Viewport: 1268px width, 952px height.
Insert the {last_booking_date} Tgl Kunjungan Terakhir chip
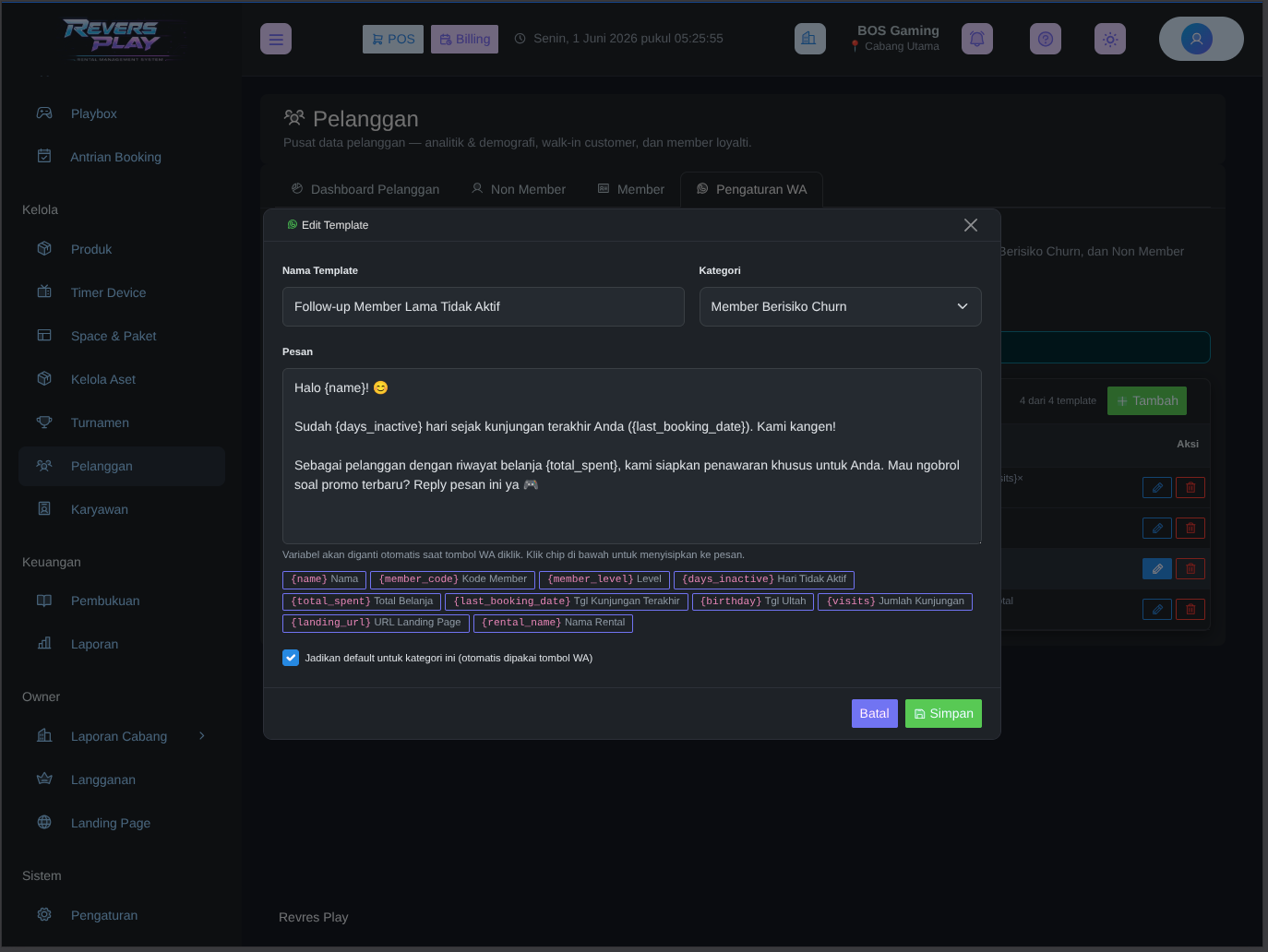[567, 601]
